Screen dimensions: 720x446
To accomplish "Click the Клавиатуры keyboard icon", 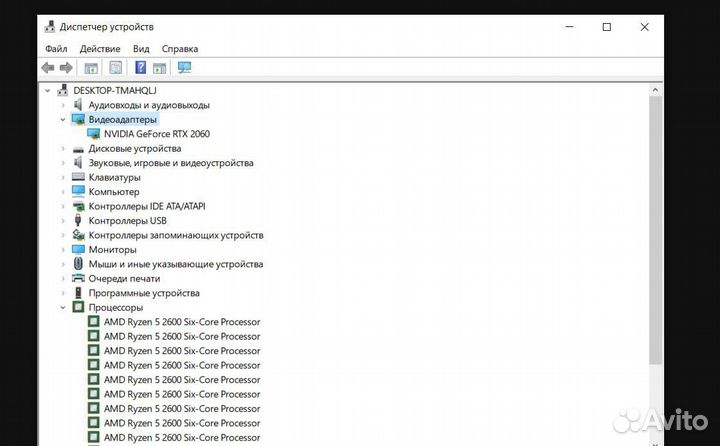I will point(79,177).
